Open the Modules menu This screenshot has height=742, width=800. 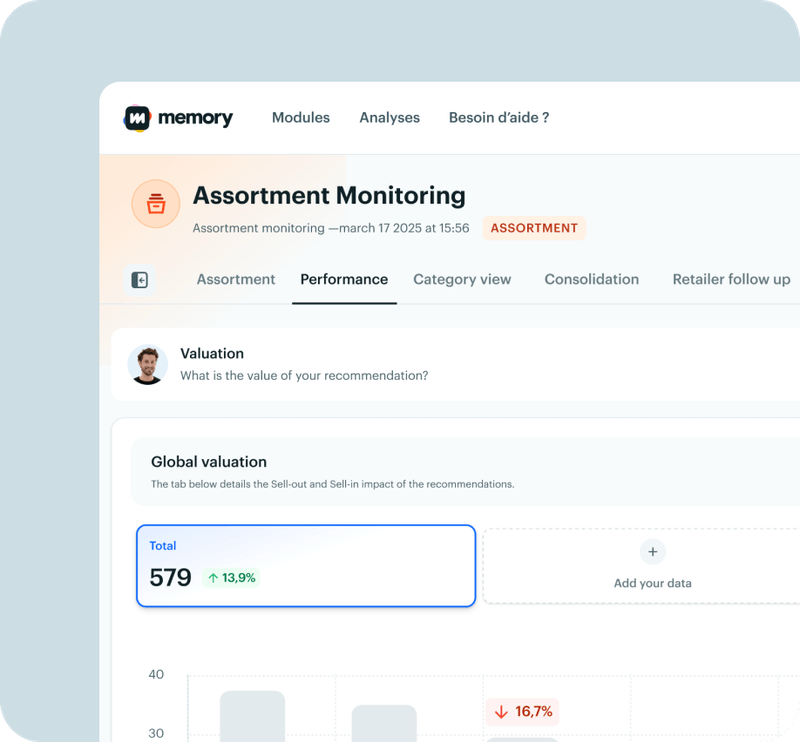[300, 118]
